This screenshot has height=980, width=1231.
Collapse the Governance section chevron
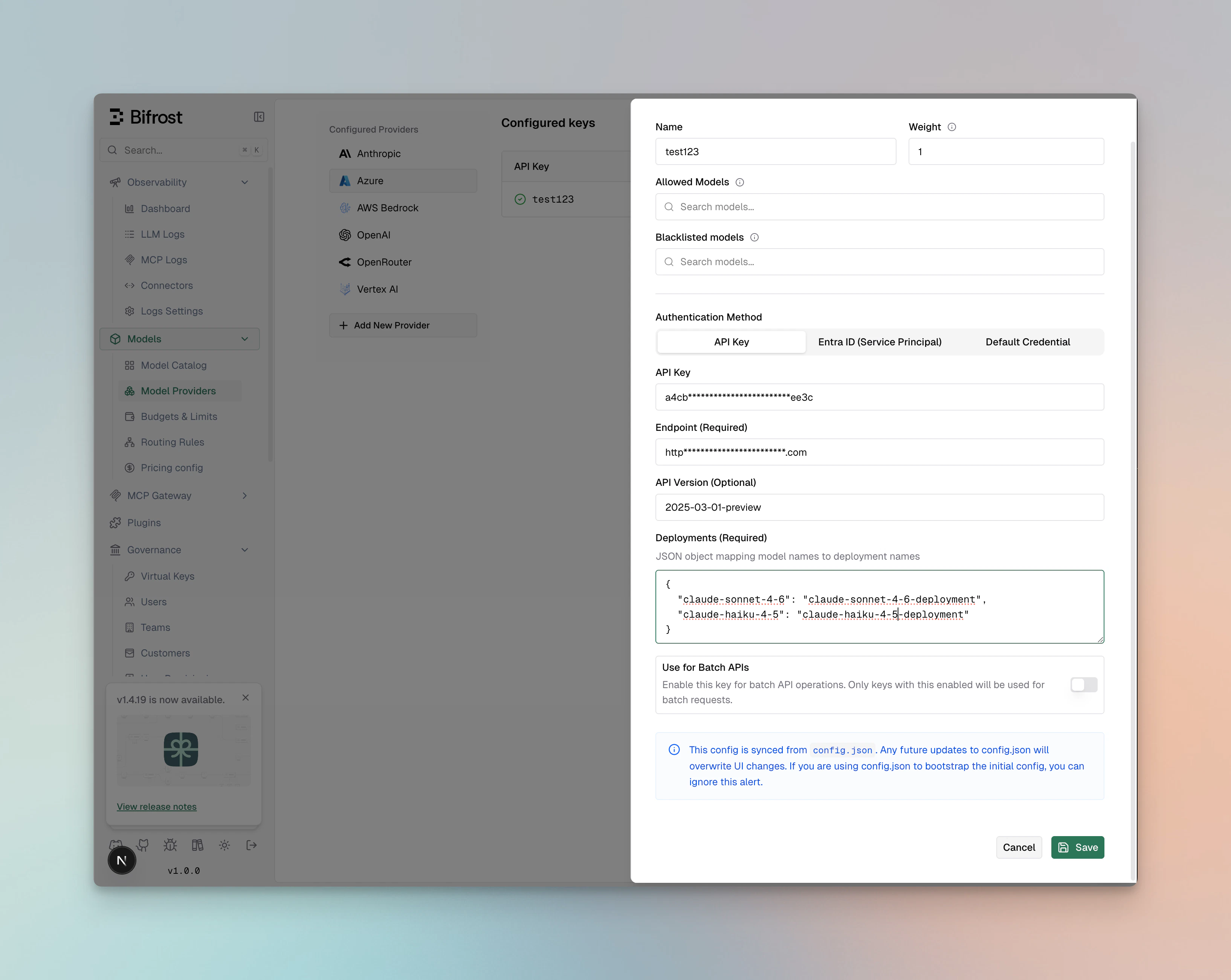point(245,550)
